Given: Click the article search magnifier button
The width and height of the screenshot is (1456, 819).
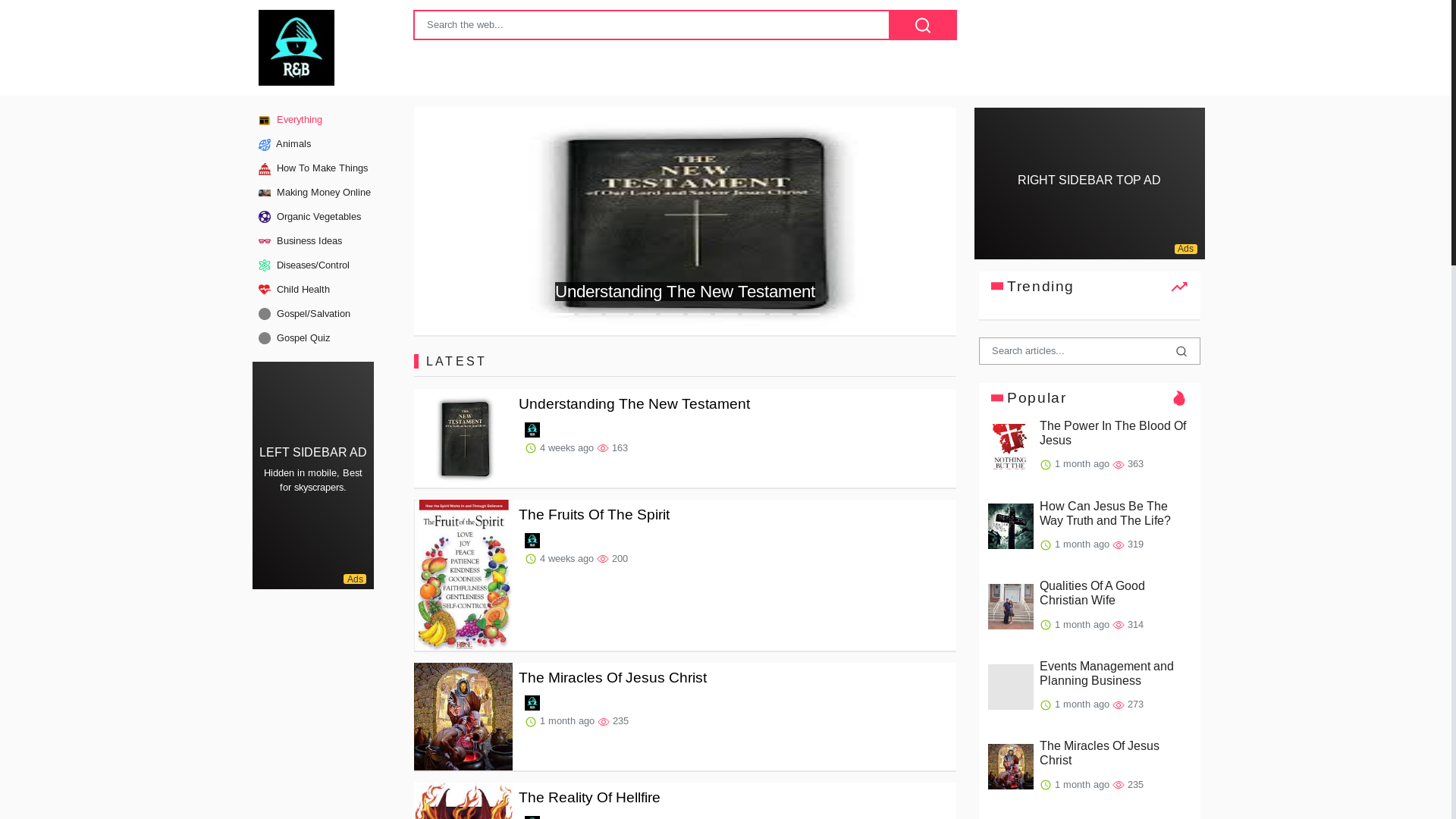Looking at the screenshot, I should point(1181,351).
